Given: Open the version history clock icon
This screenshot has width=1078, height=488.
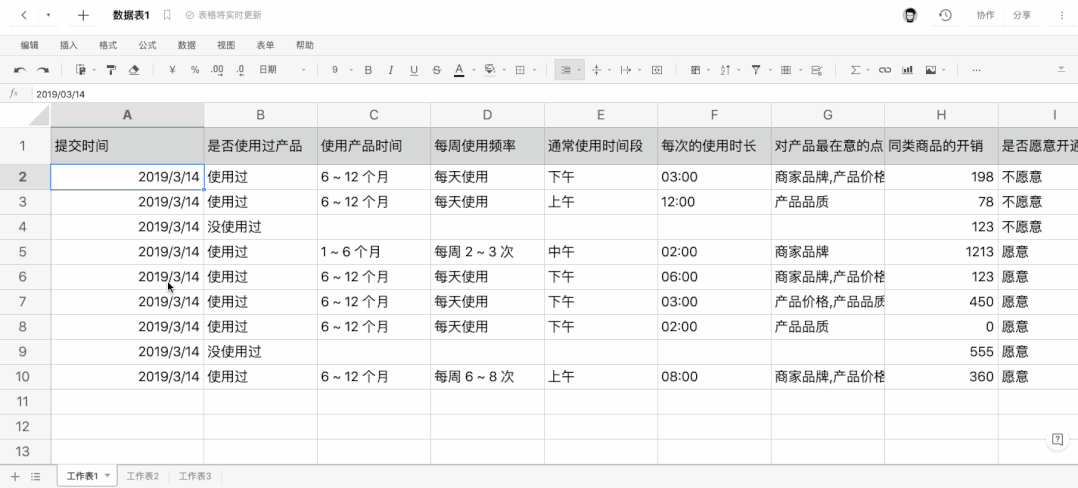Looking at the screenshot, I should (945, 15).
